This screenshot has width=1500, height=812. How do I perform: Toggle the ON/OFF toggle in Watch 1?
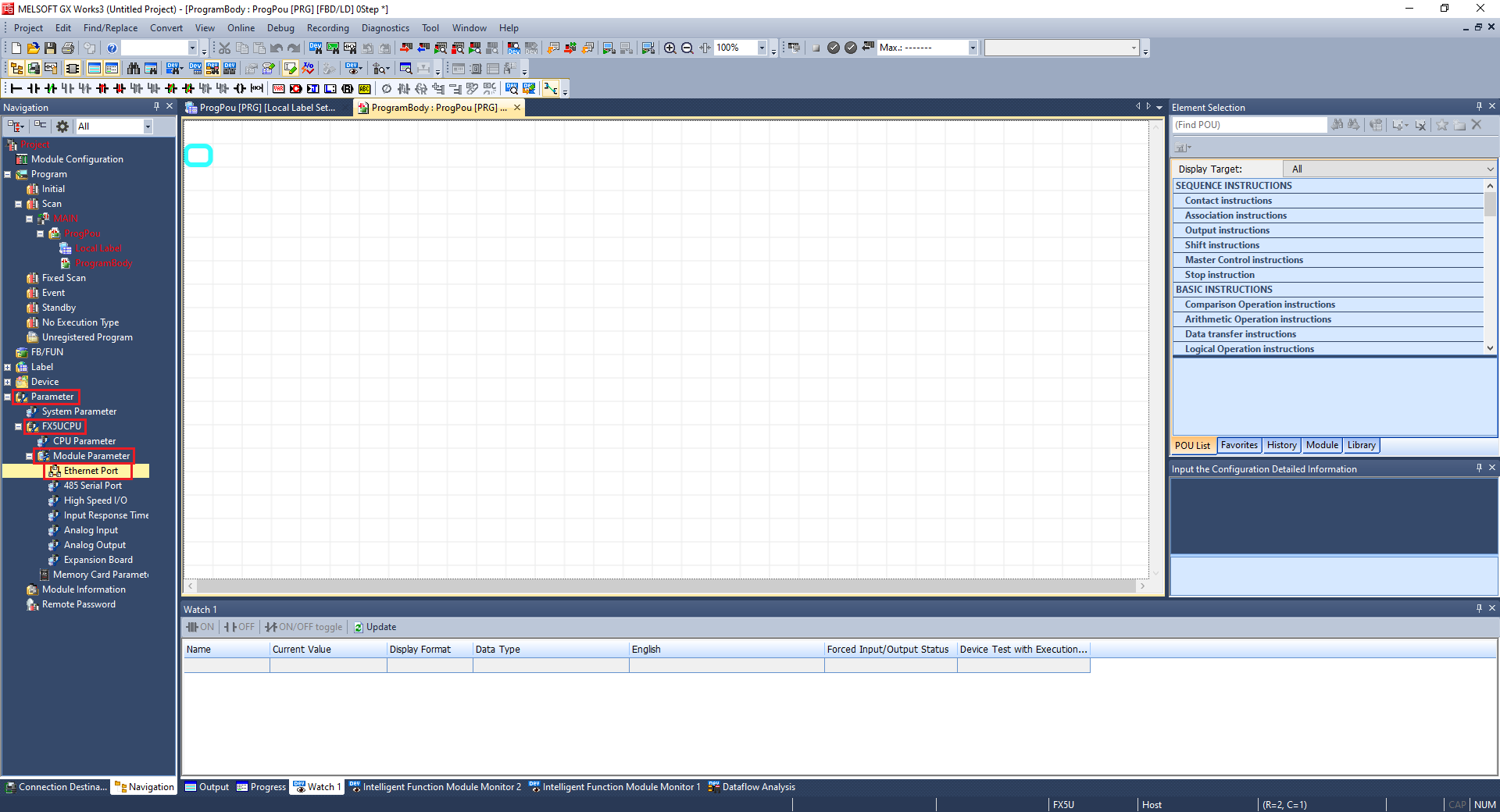304,627
